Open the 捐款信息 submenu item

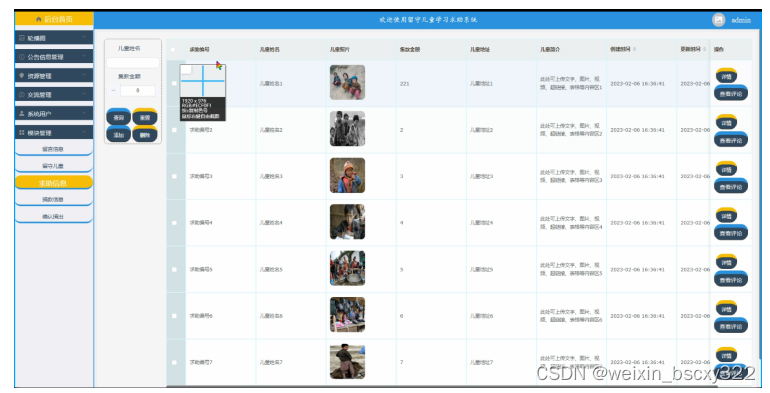[x=54, y=199]
